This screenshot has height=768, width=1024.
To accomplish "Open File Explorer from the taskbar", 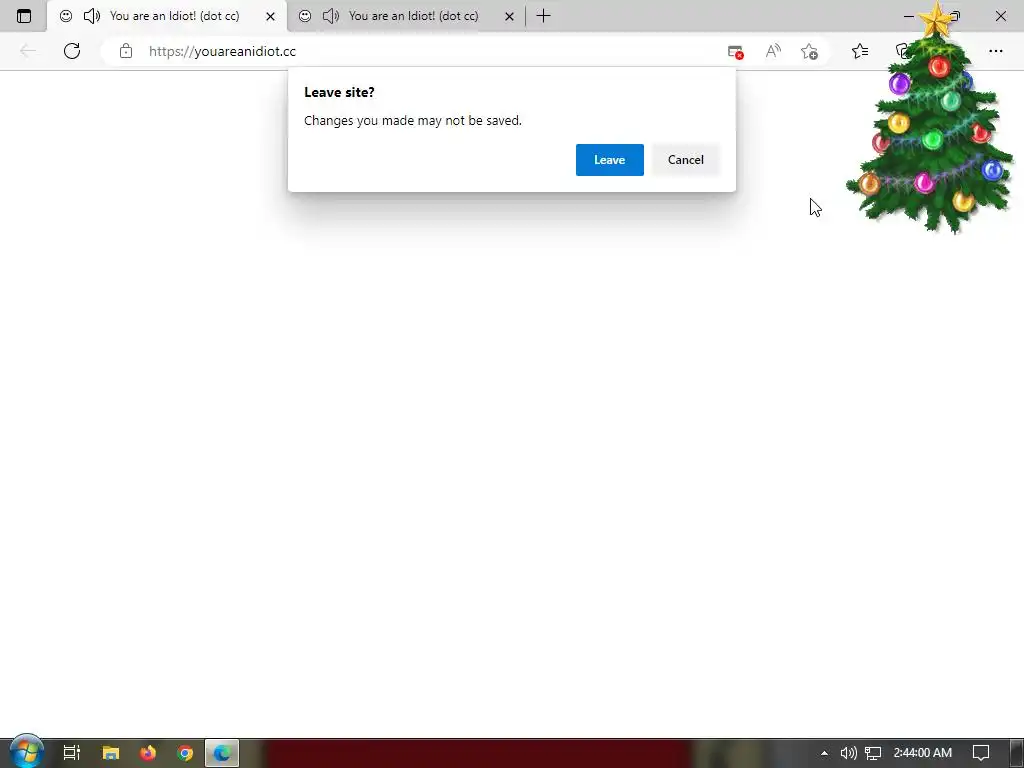I will click(110, 753).
